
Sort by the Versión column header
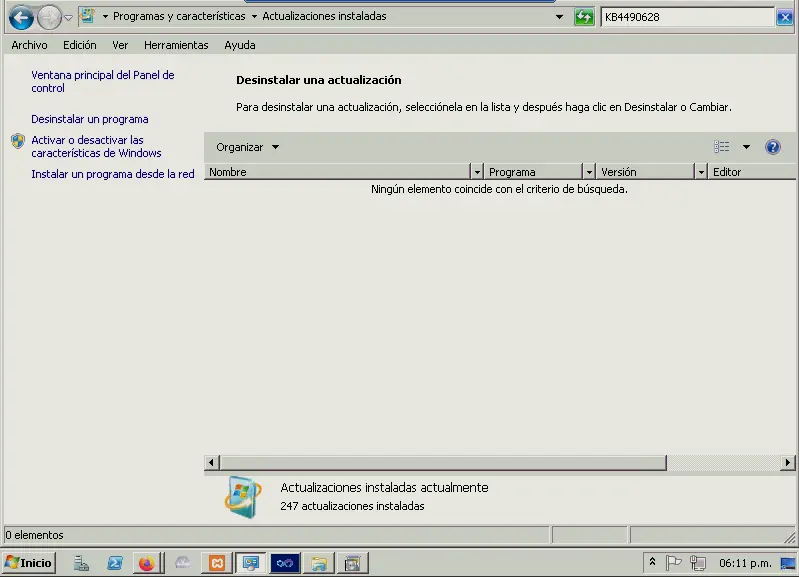tap(645, 172)
